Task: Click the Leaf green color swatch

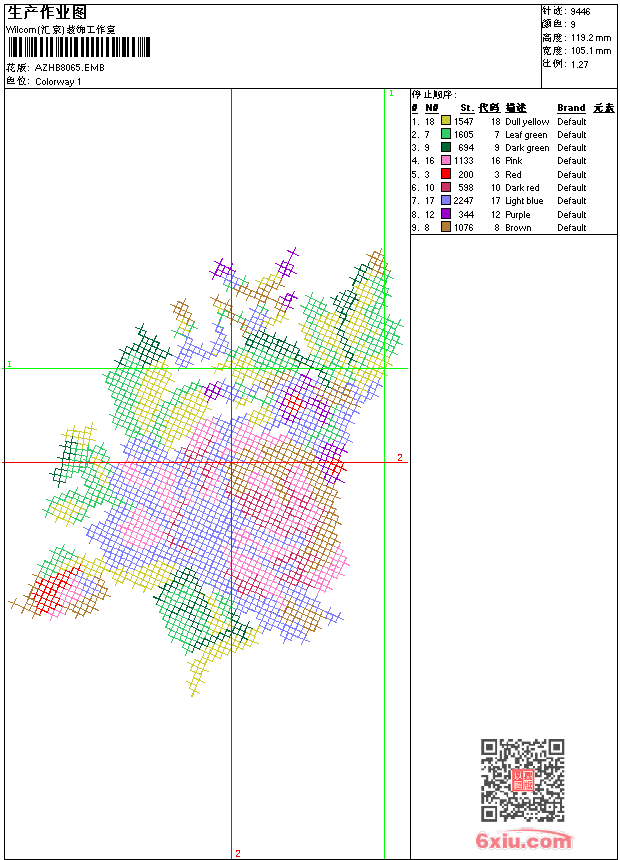Action: (446, 134)
